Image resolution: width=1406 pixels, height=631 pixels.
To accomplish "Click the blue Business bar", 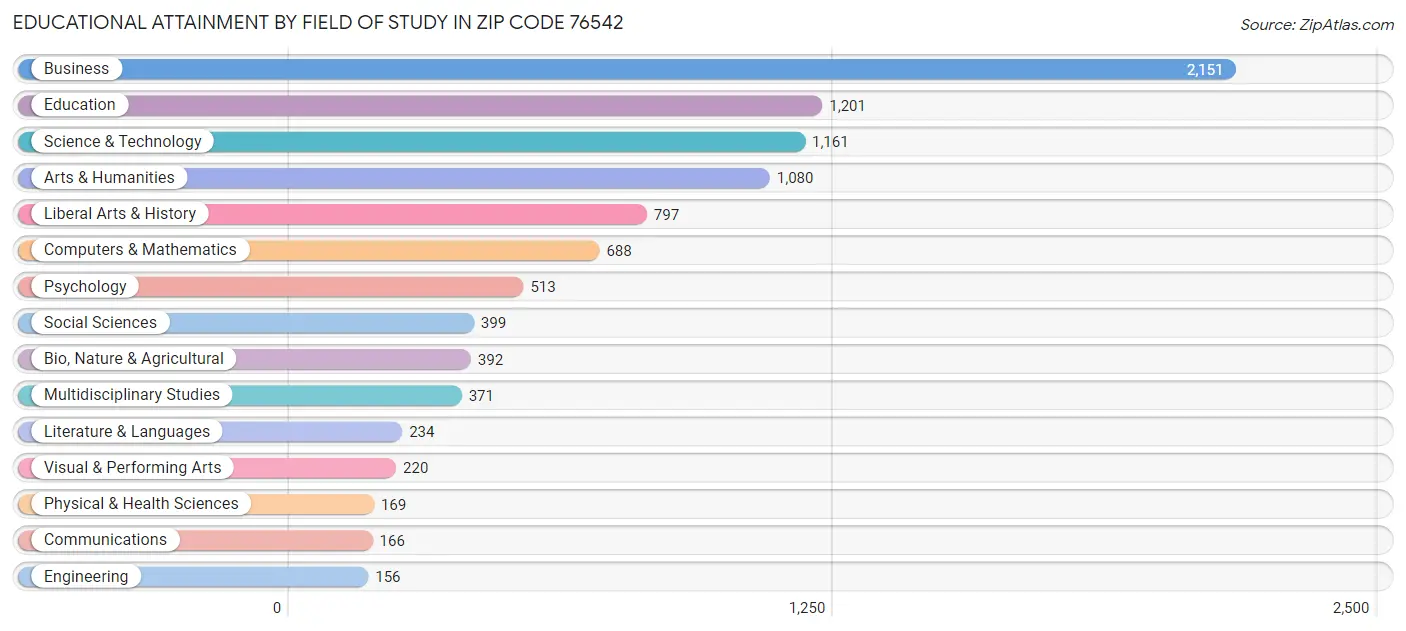I will (626, 69).
